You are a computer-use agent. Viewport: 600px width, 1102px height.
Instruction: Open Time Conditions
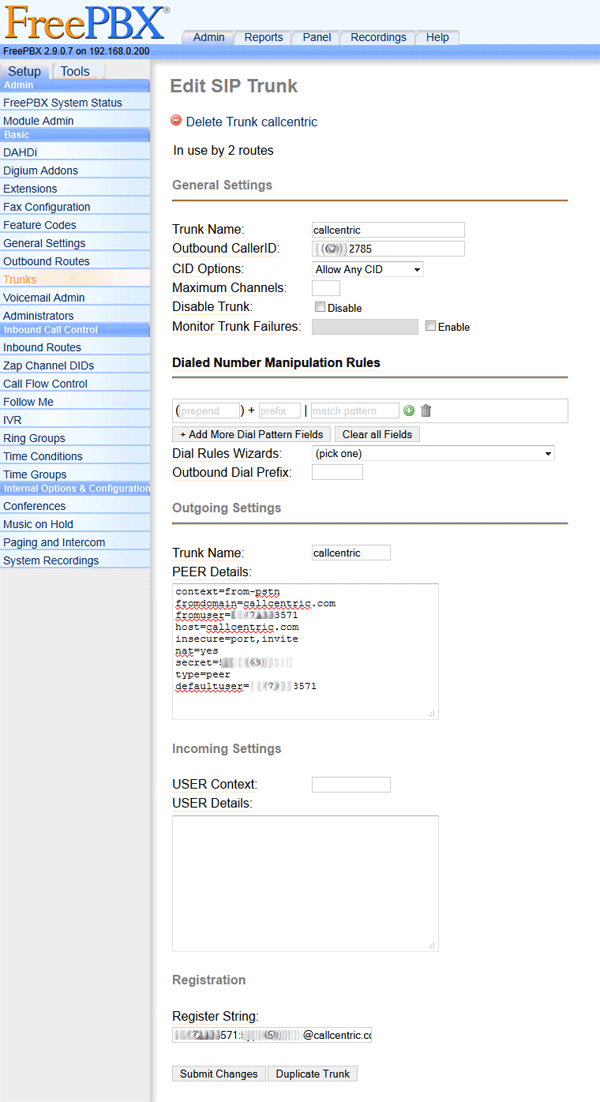[x=74, y=456]
